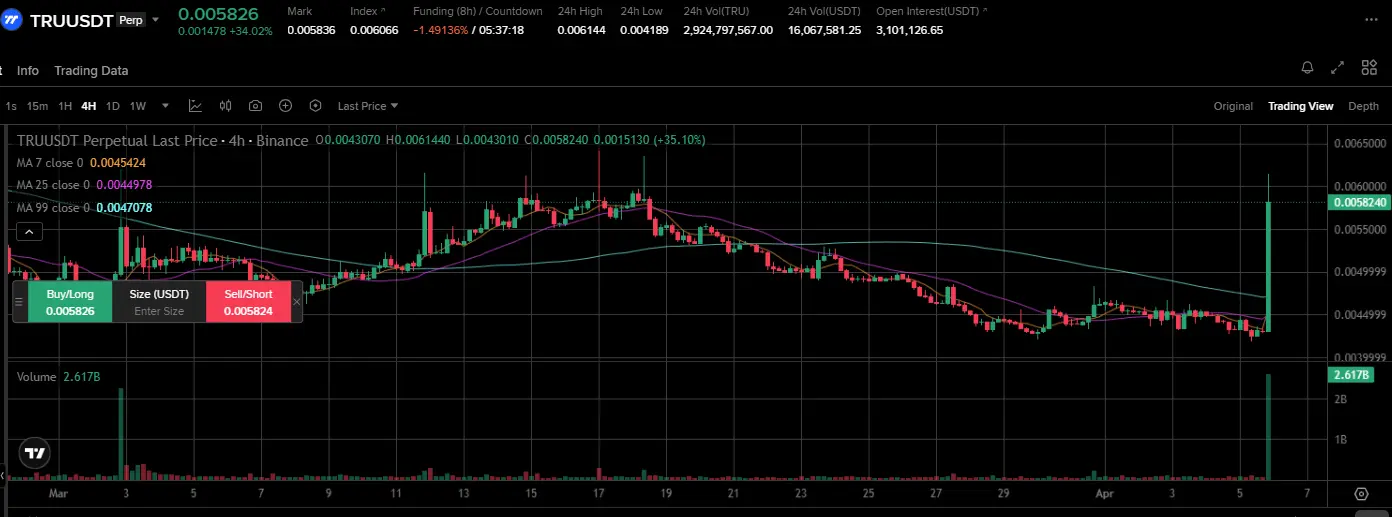Switch to Original chart view

pos(1233,106)
